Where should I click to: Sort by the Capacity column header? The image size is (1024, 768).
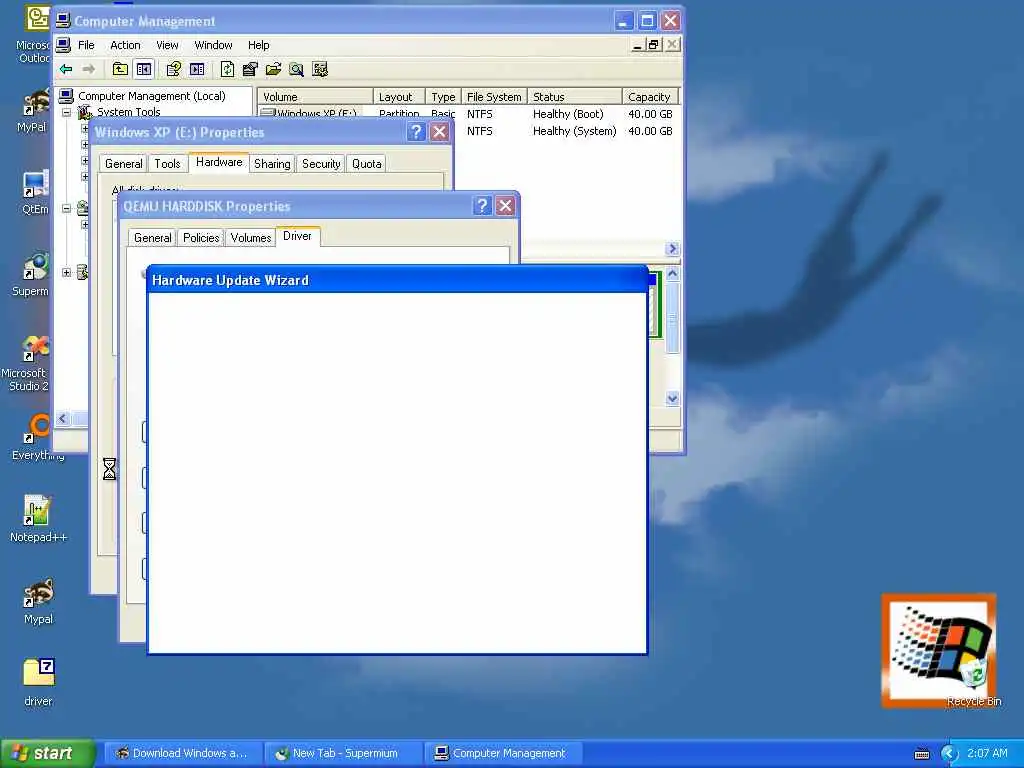650,97
